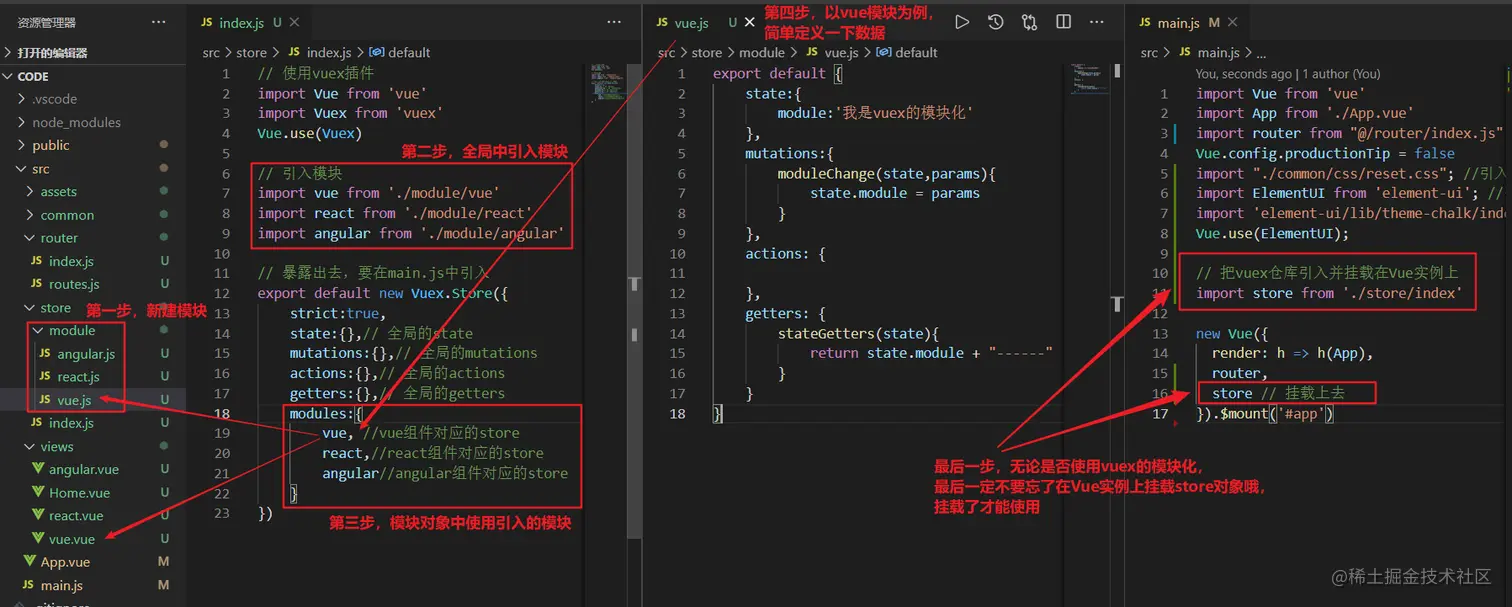Open main.js in the explorer tree
This screenshot has height=607, width=1512.
[93, 585]
